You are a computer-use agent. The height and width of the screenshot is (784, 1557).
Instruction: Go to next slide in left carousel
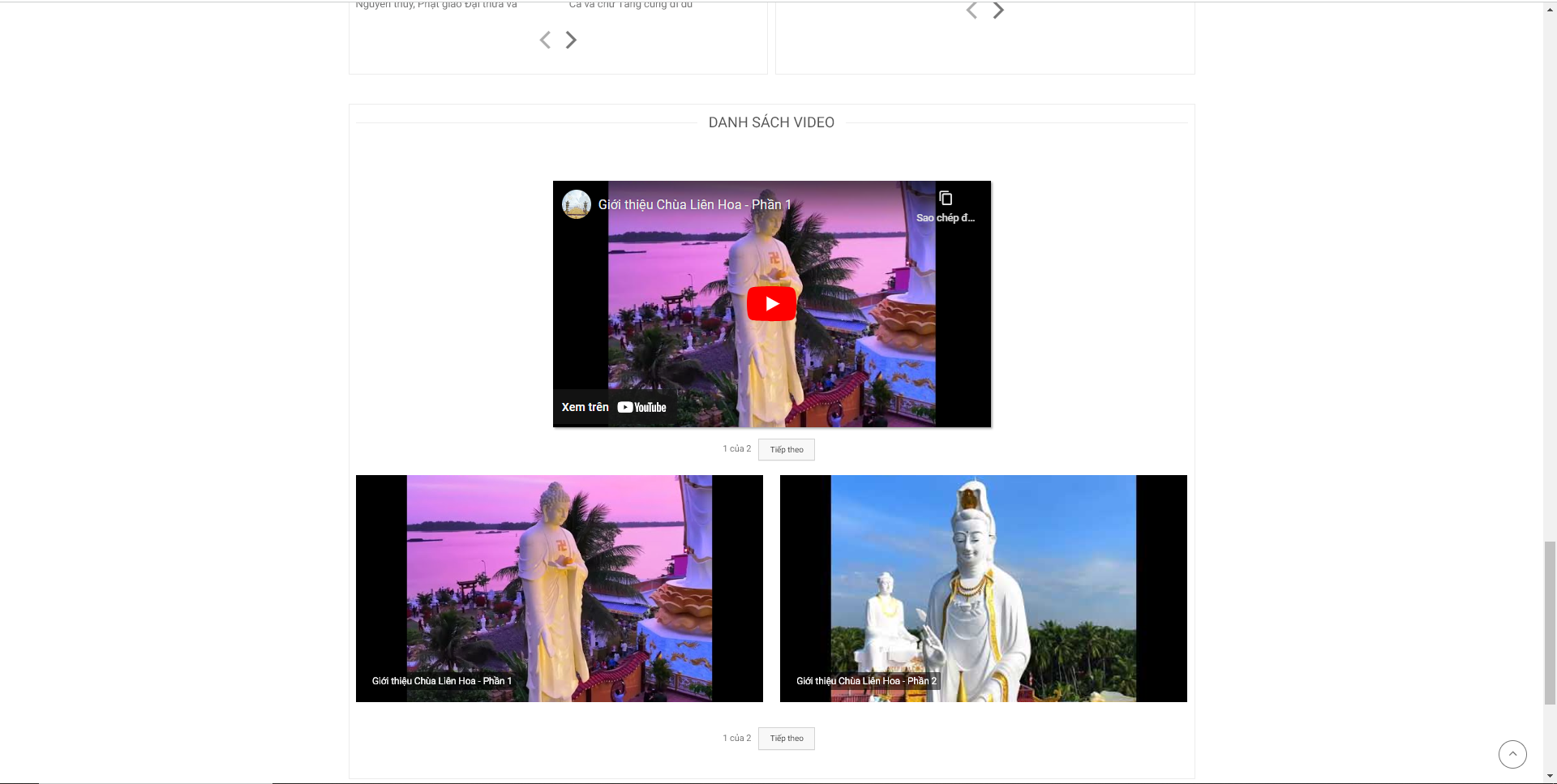(x=571, y=40)
